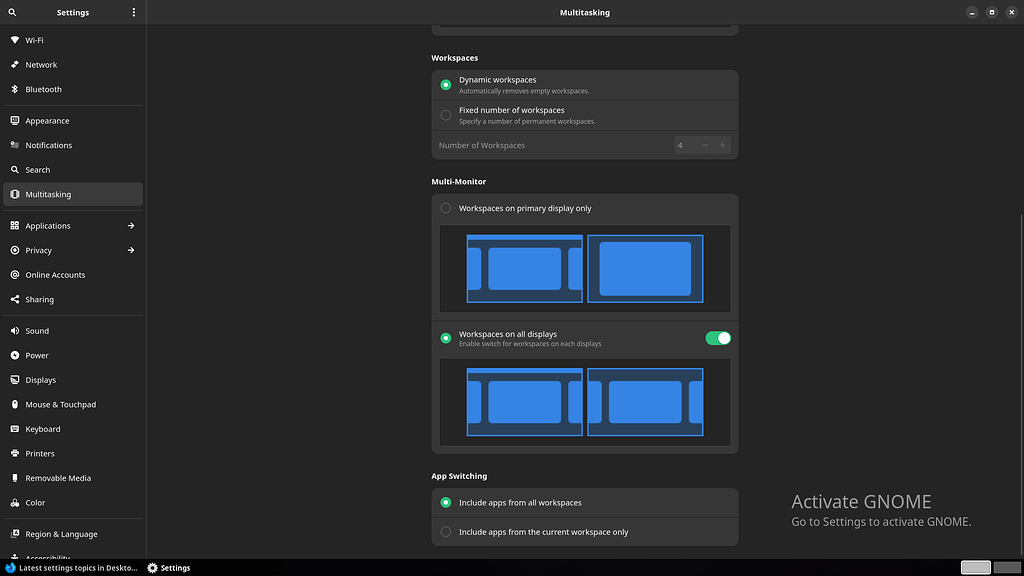Disable the workspace switch on each display toggle
1024x576 pixels.
717,338
